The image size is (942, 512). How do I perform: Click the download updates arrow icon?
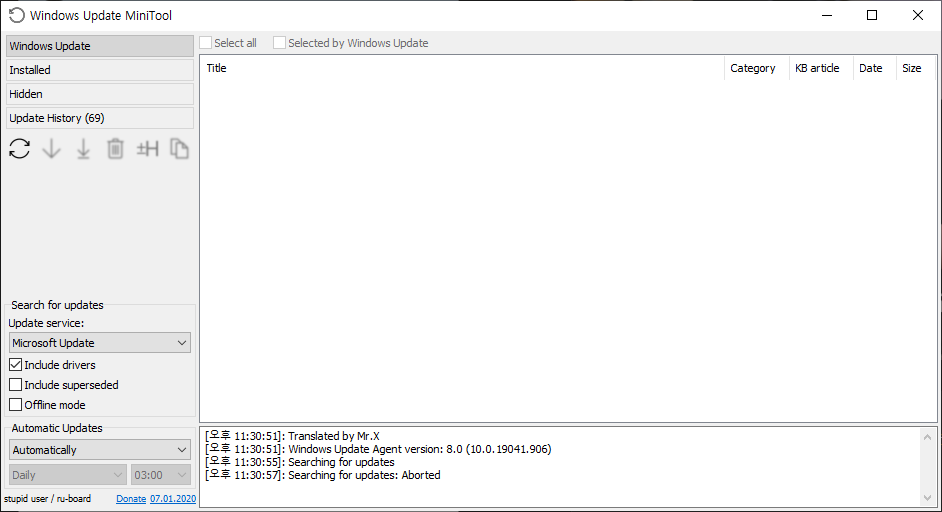click(x=52, y=148)
